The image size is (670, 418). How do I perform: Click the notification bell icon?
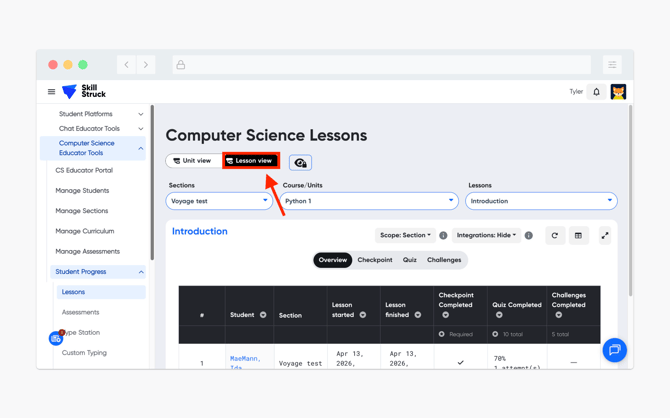pyautogui.click(x=597, y=92)
